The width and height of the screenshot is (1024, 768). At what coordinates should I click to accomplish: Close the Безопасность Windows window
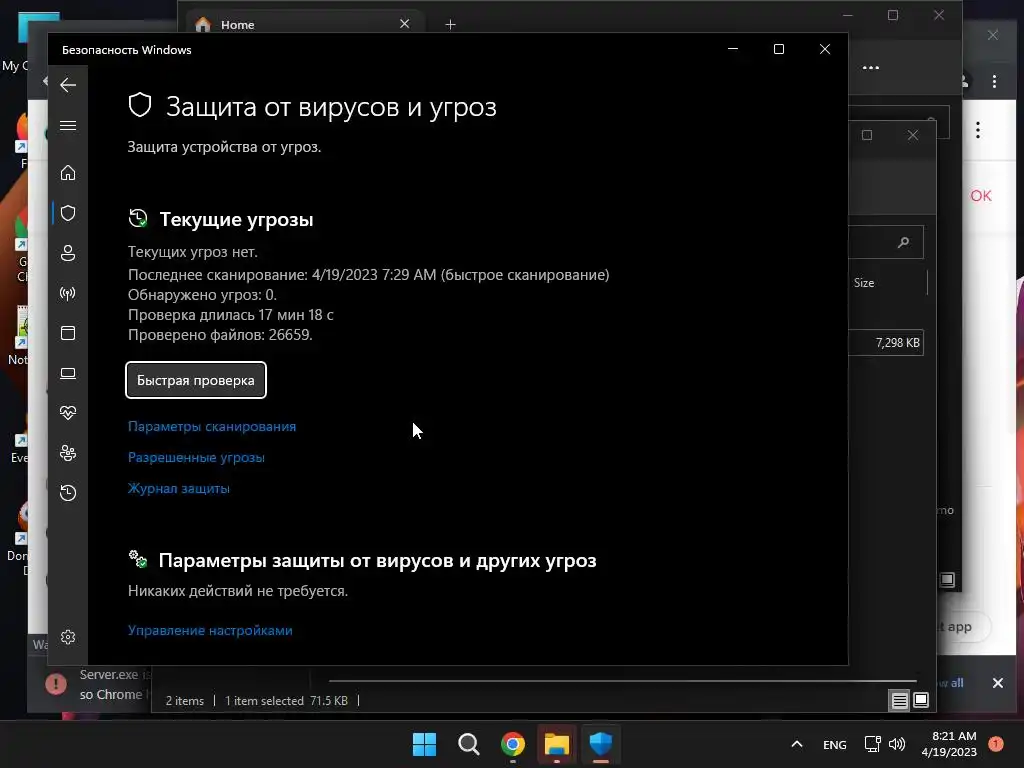tap(825, 49)
